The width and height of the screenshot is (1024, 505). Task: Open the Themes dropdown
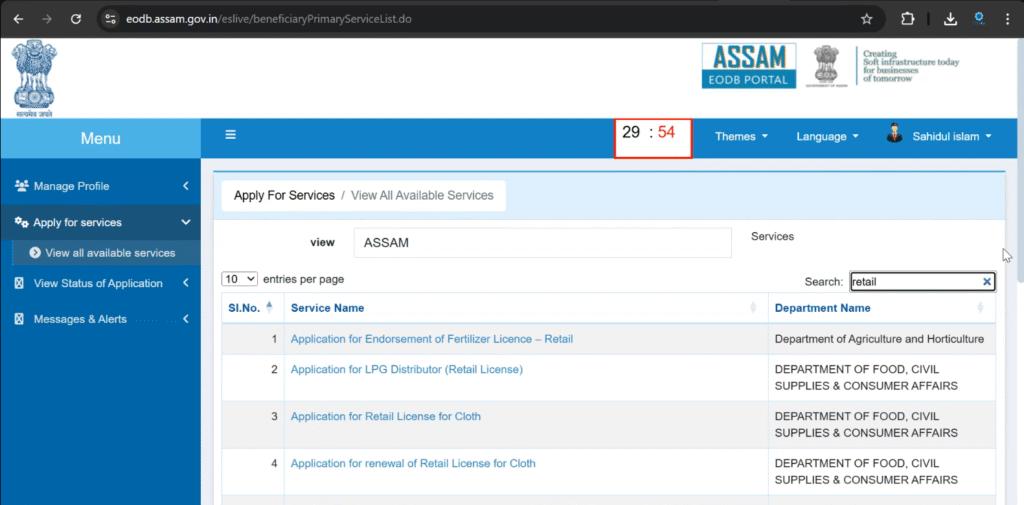[741, 137]
